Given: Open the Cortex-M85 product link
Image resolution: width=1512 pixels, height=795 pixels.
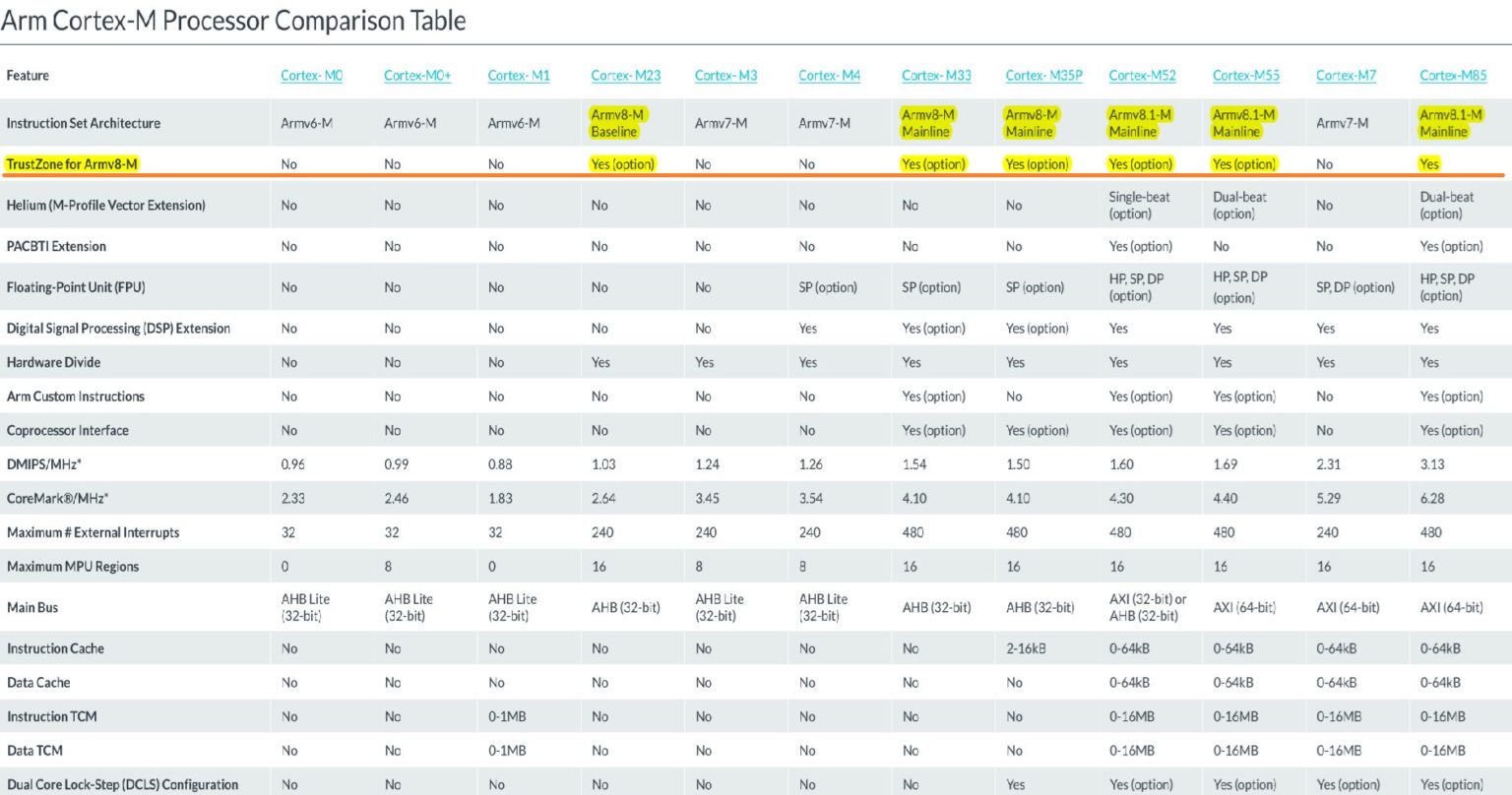Looking at the screenshot, I should pyautogui.click(x=1453, y=75).
